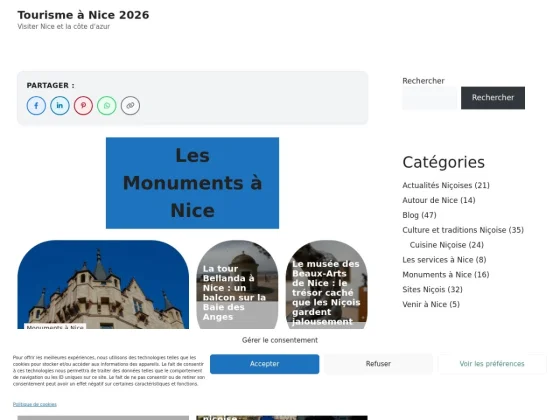Open the Cuisine Niçoise subcategory
560x420 pixels.
(438, 245)
